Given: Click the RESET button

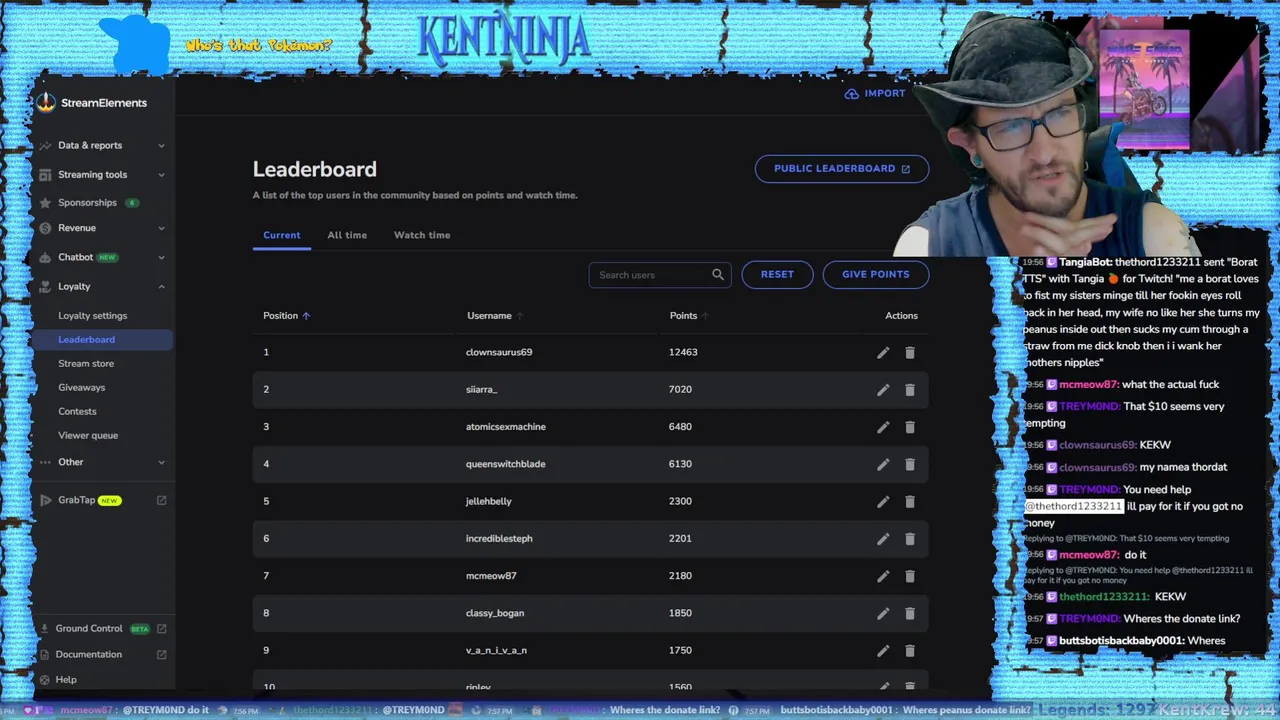Looking at the screenshot, I should tap(777, 274).
